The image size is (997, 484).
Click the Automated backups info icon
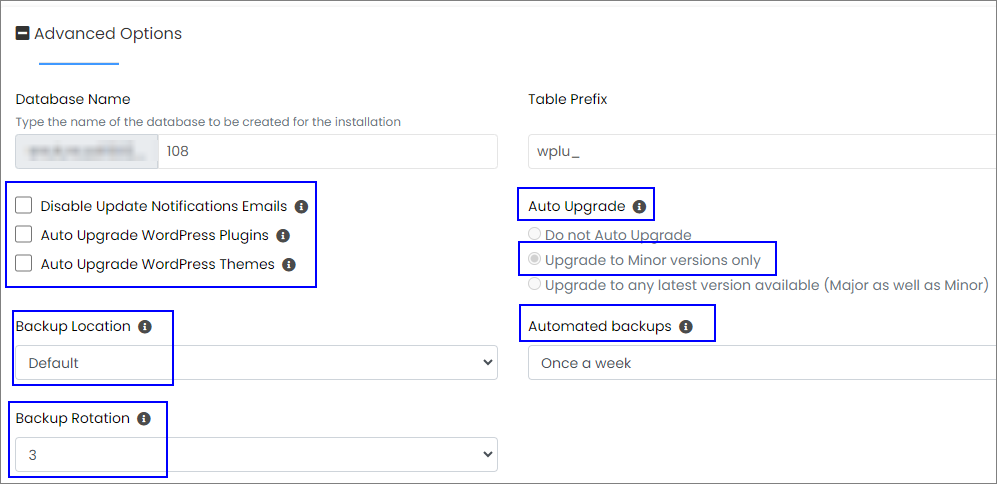click(685, 327)
